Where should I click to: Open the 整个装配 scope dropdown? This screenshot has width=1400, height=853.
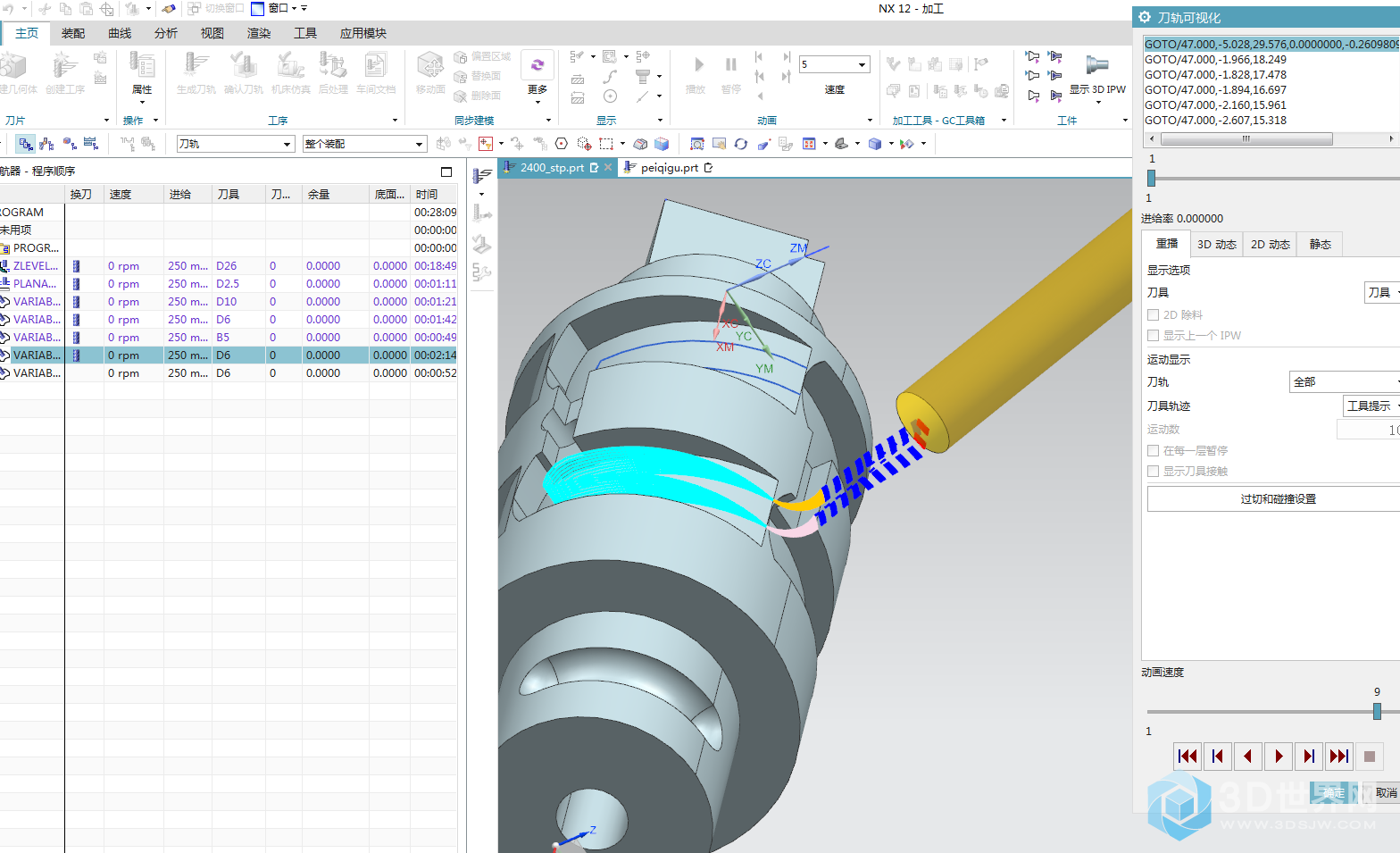[364, 144]
